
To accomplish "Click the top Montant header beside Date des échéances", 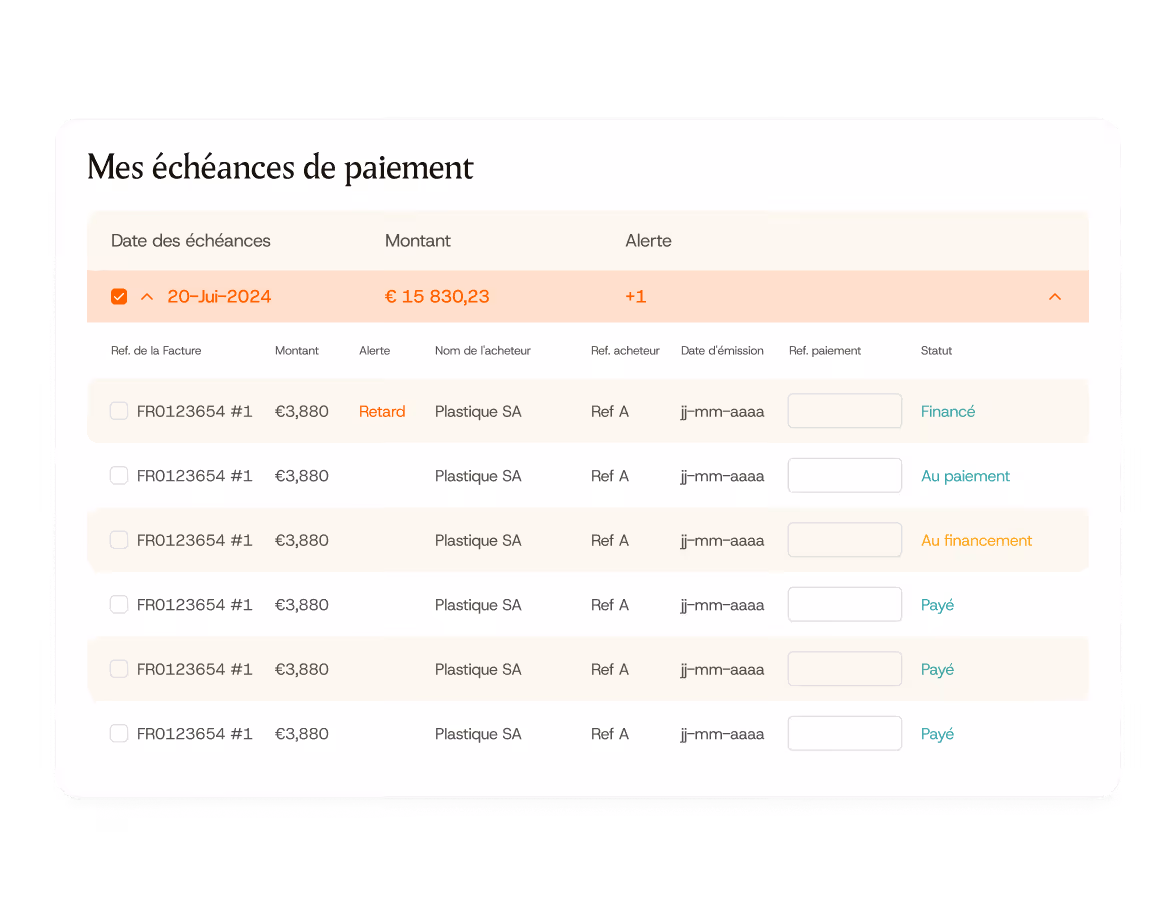I will tap(418, 241).
